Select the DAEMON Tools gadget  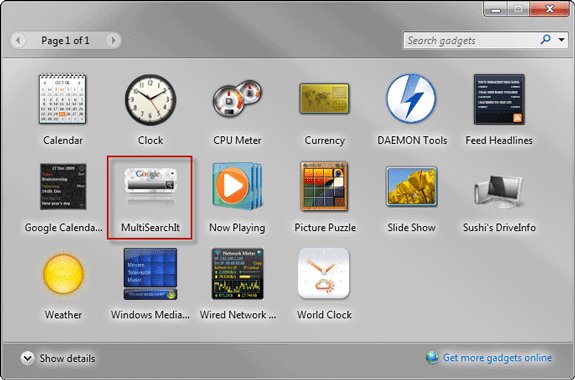[x=411, y=98]
